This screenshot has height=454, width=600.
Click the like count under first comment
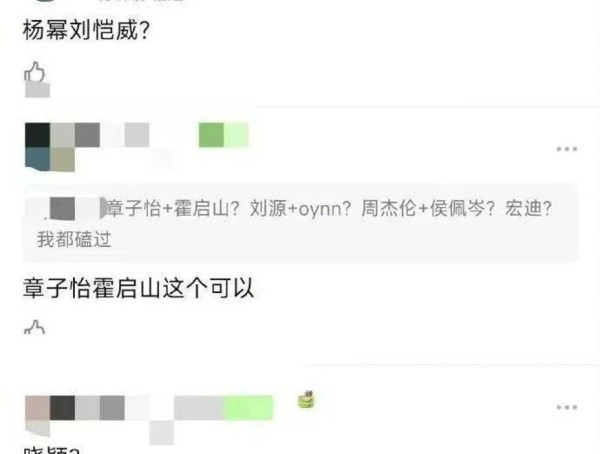pos(37,90)
